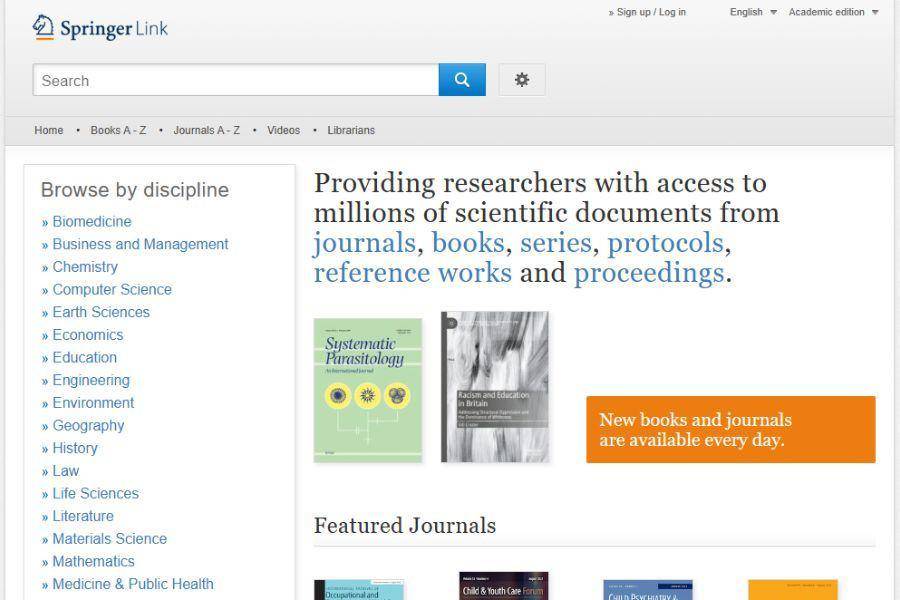The image size is (900, 600).
Task: Expand the English language dropdown
Action: [x=753, y=12]
